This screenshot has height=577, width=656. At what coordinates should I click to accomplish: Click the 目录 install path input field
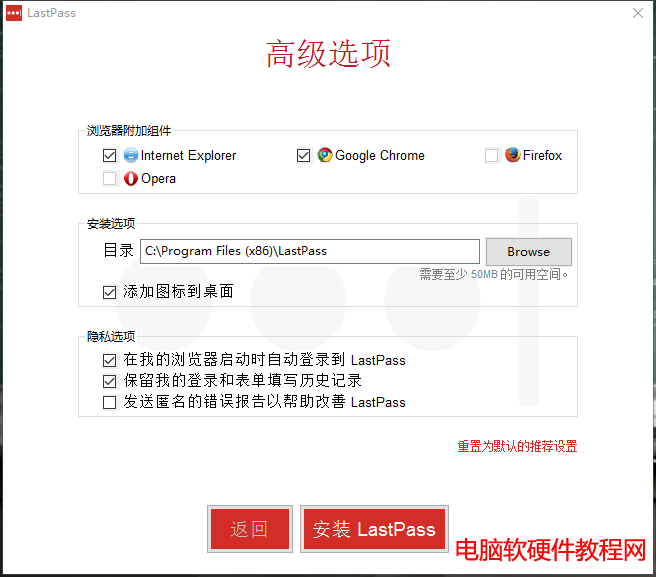[x=310, y=251]
